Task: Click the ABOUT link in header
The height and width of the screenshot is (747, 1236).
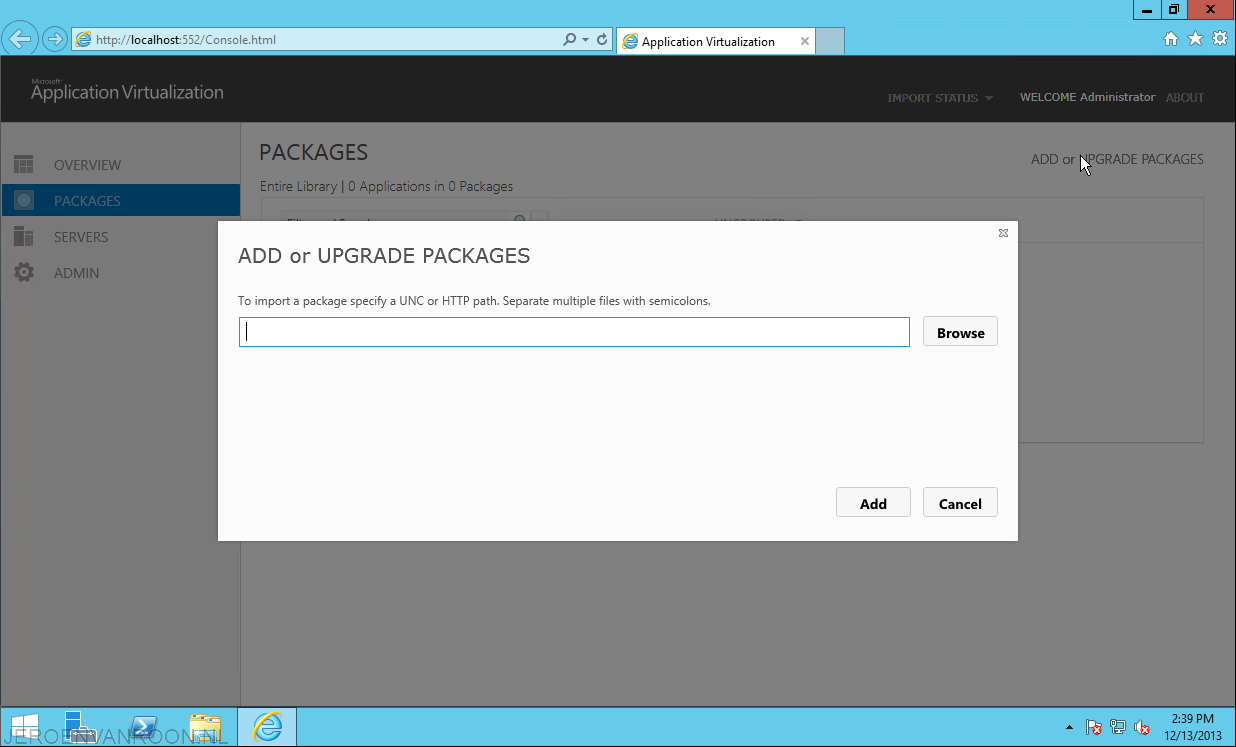Action: click(x=1185, y=98)
